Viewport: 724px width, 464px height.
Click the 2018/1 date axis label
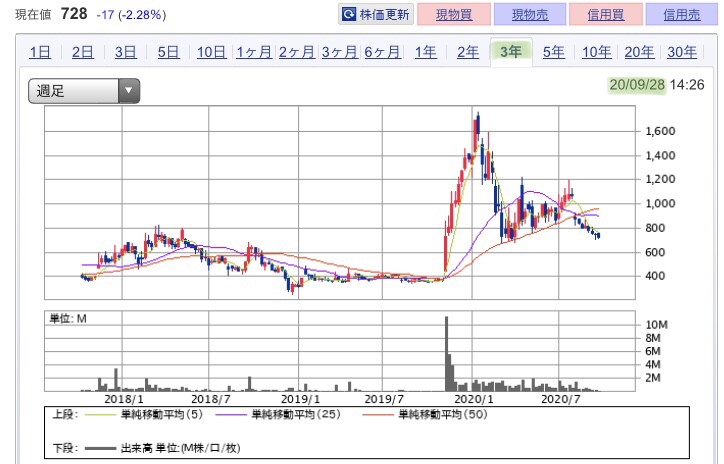[124, 399]
